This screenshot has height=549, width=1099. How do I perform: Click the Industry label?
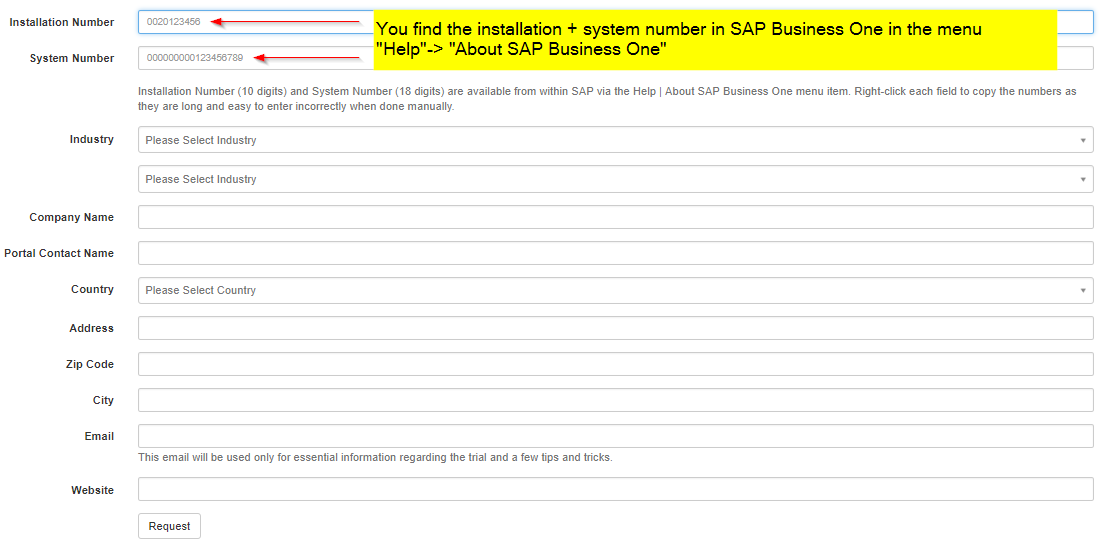click(x=92, y=140)
